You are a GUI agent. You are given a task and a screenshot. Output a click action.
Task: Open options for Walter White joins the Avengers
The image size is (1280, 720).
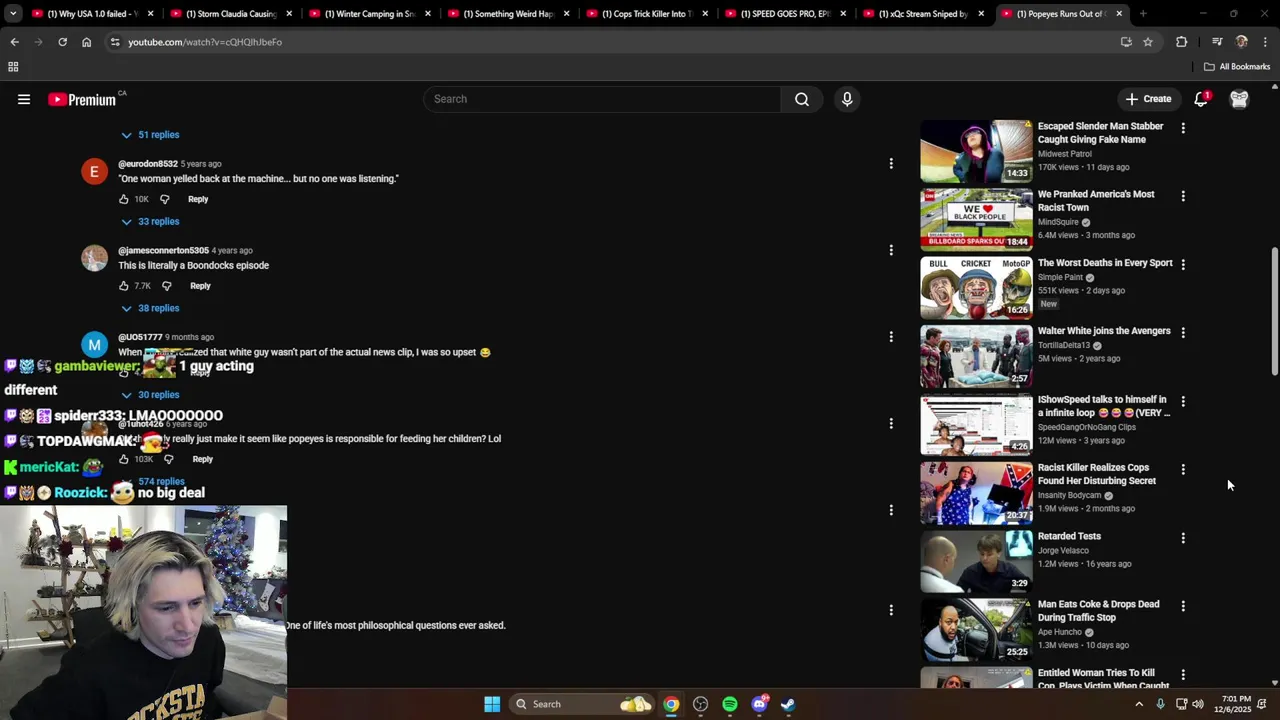coord(1183,332)
